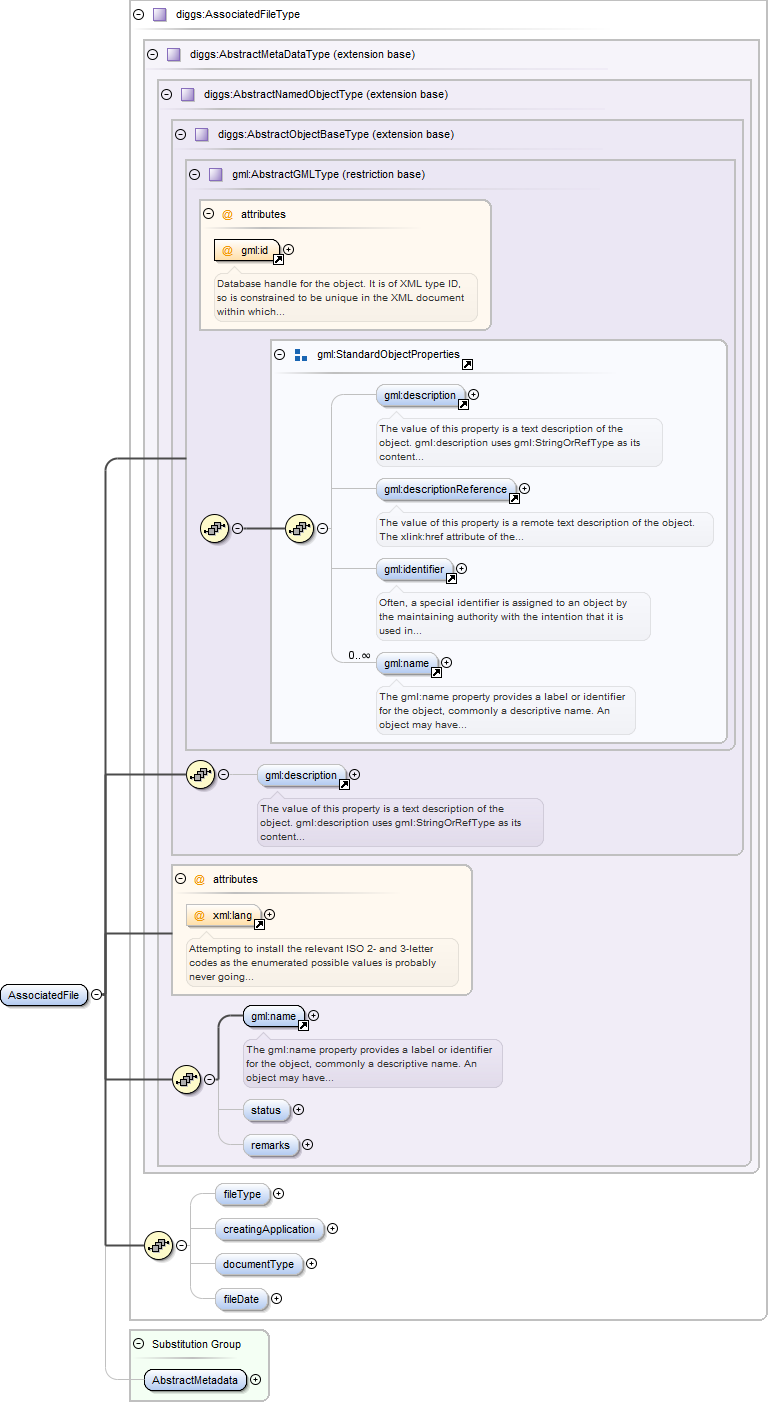Viewport: 769px width, 1403px height.
Task: Expand the gml:descriptionReference element
Action: tap(524, 489)
